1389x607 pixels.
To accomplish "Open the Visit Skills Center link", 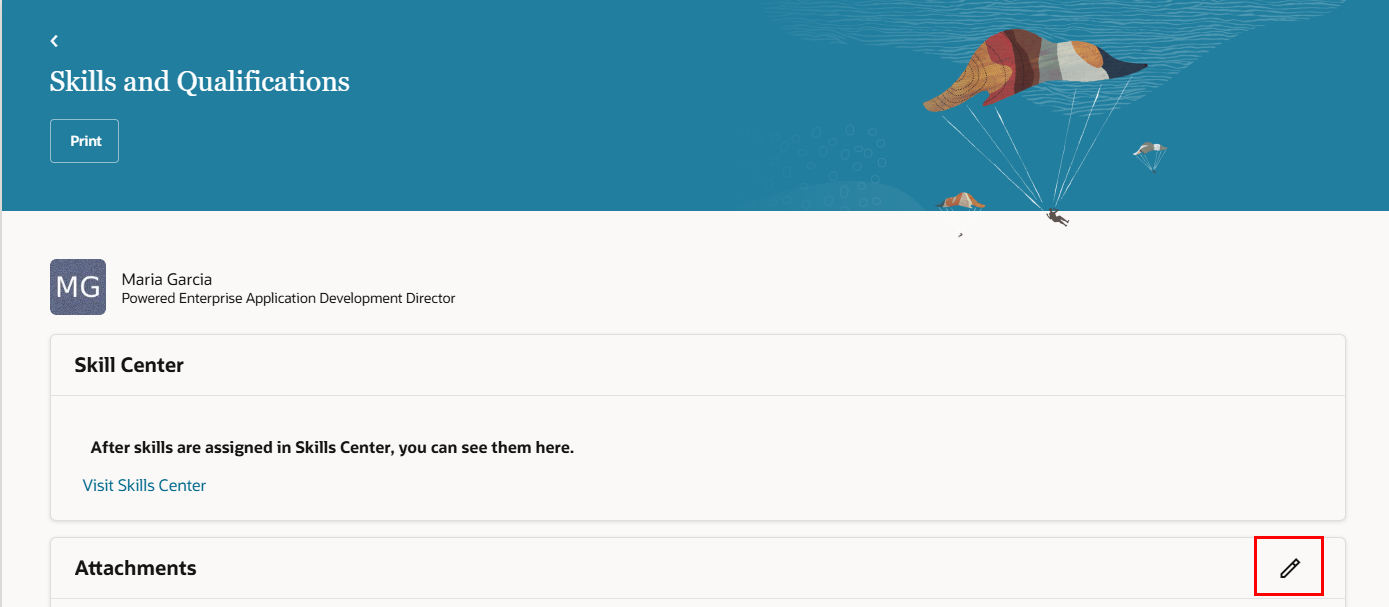I will [x=144, y=486].
